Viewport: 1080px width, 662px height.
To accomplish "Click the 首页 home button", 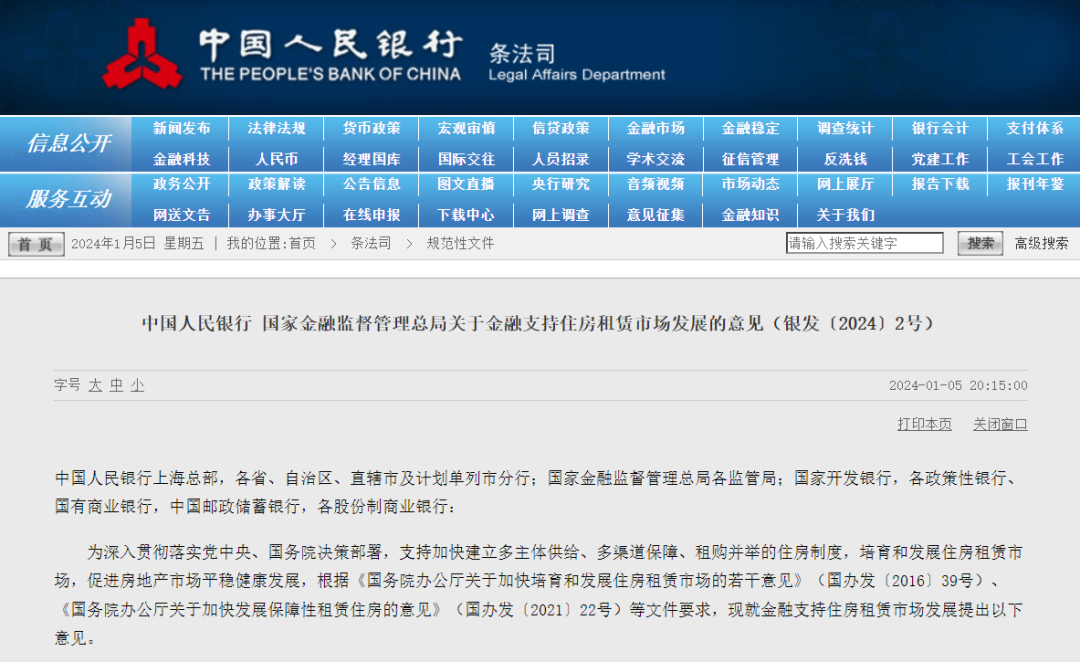I will [34, 243].
